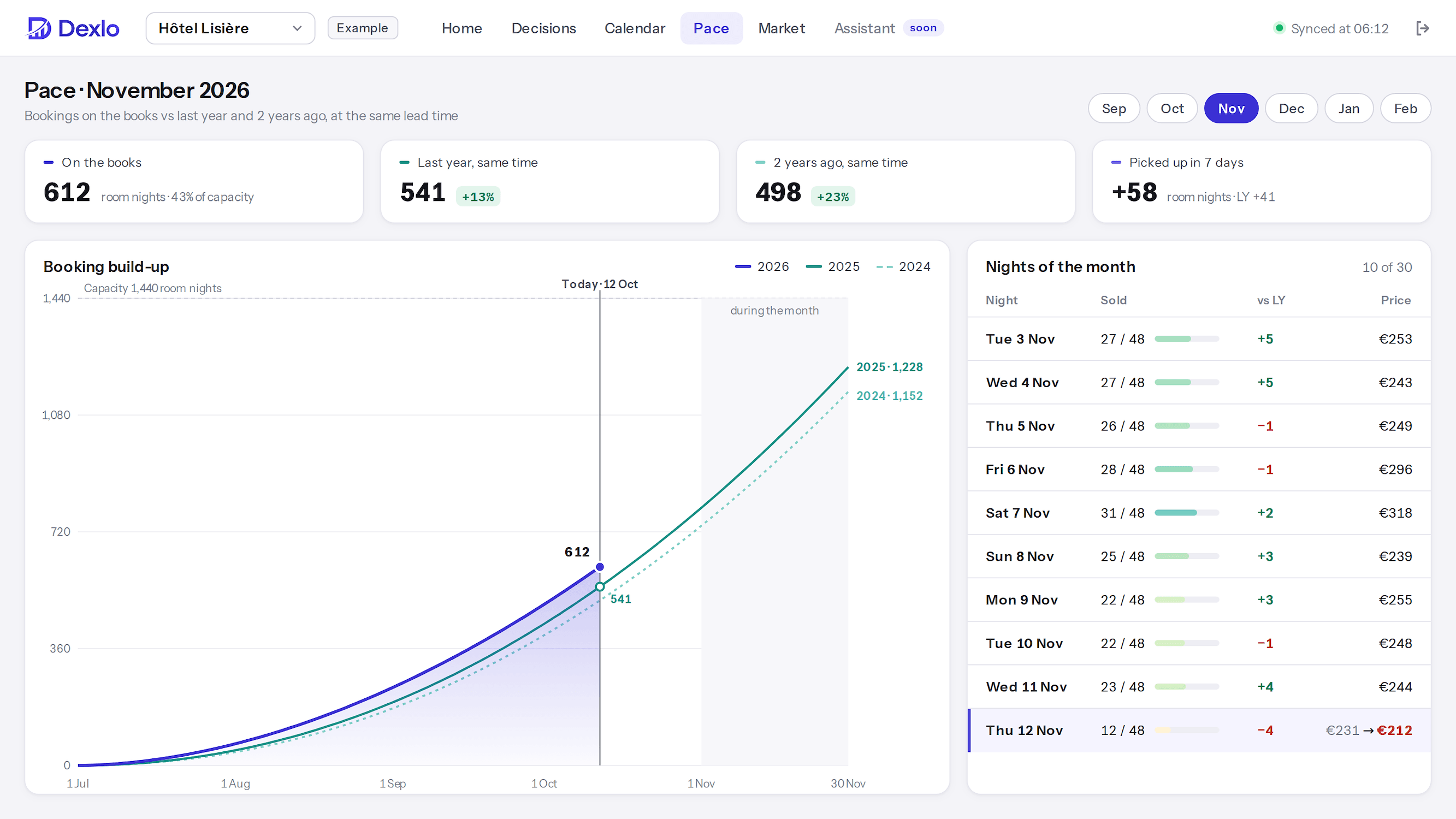The image size is (1456, 819).
Task: Select the Tue 10 Nov row
Action: coord(1199,643)
